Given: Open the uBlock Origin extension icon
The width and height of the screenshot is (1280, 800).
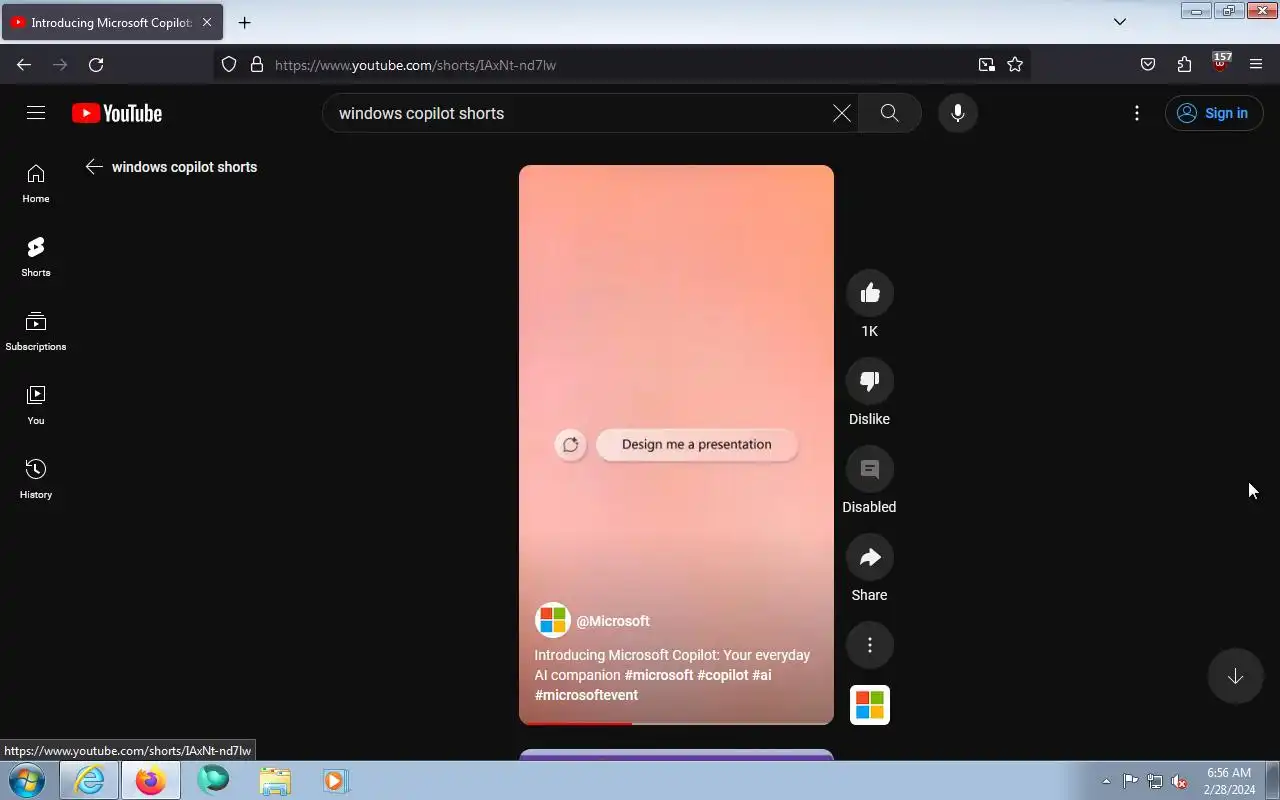Looking at the screenshot, I should pyautogui.click(x=1220, y=64).
